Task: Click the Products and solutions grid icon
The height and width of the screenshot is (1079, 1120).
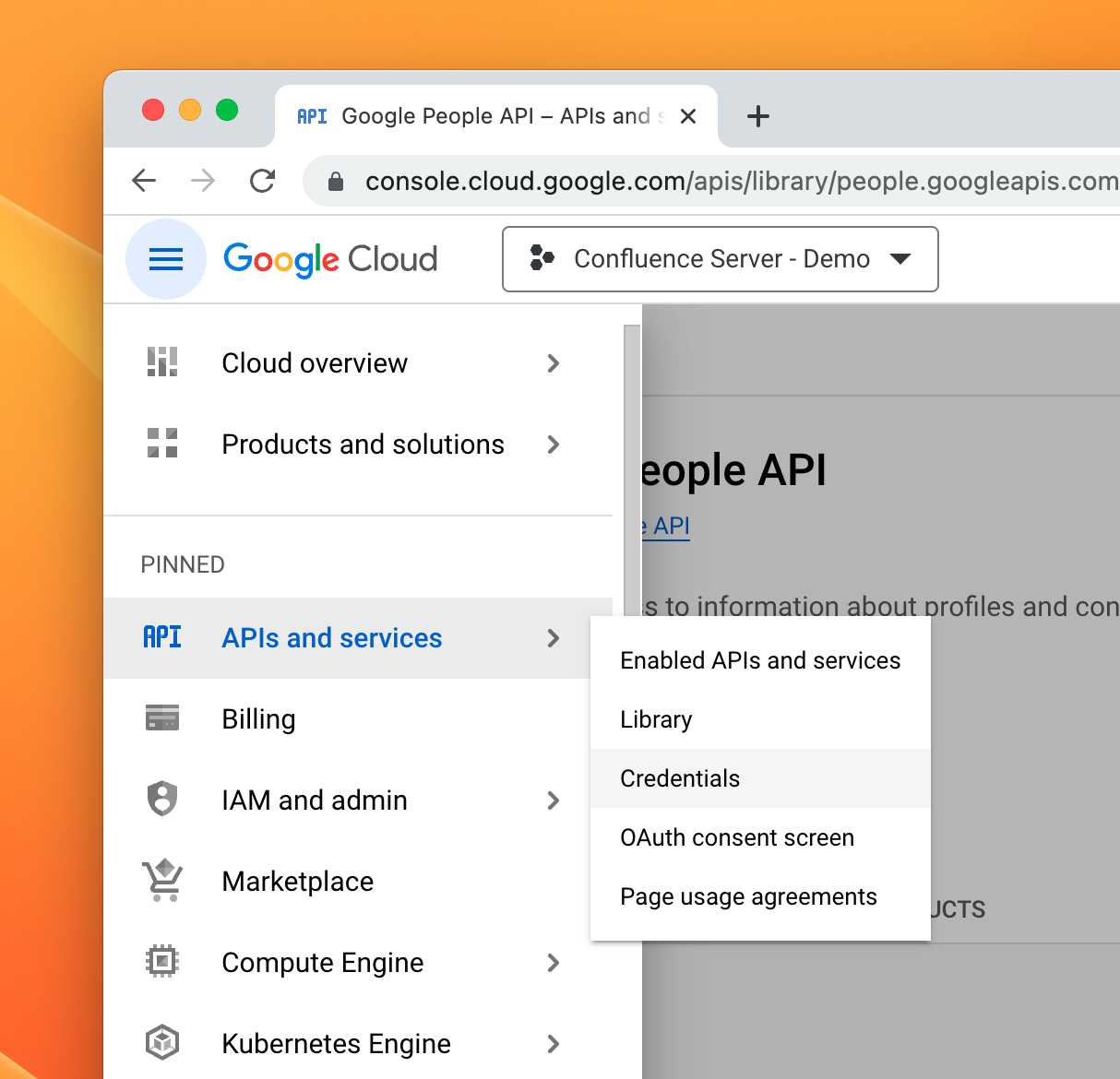Action: click(162, 444)
